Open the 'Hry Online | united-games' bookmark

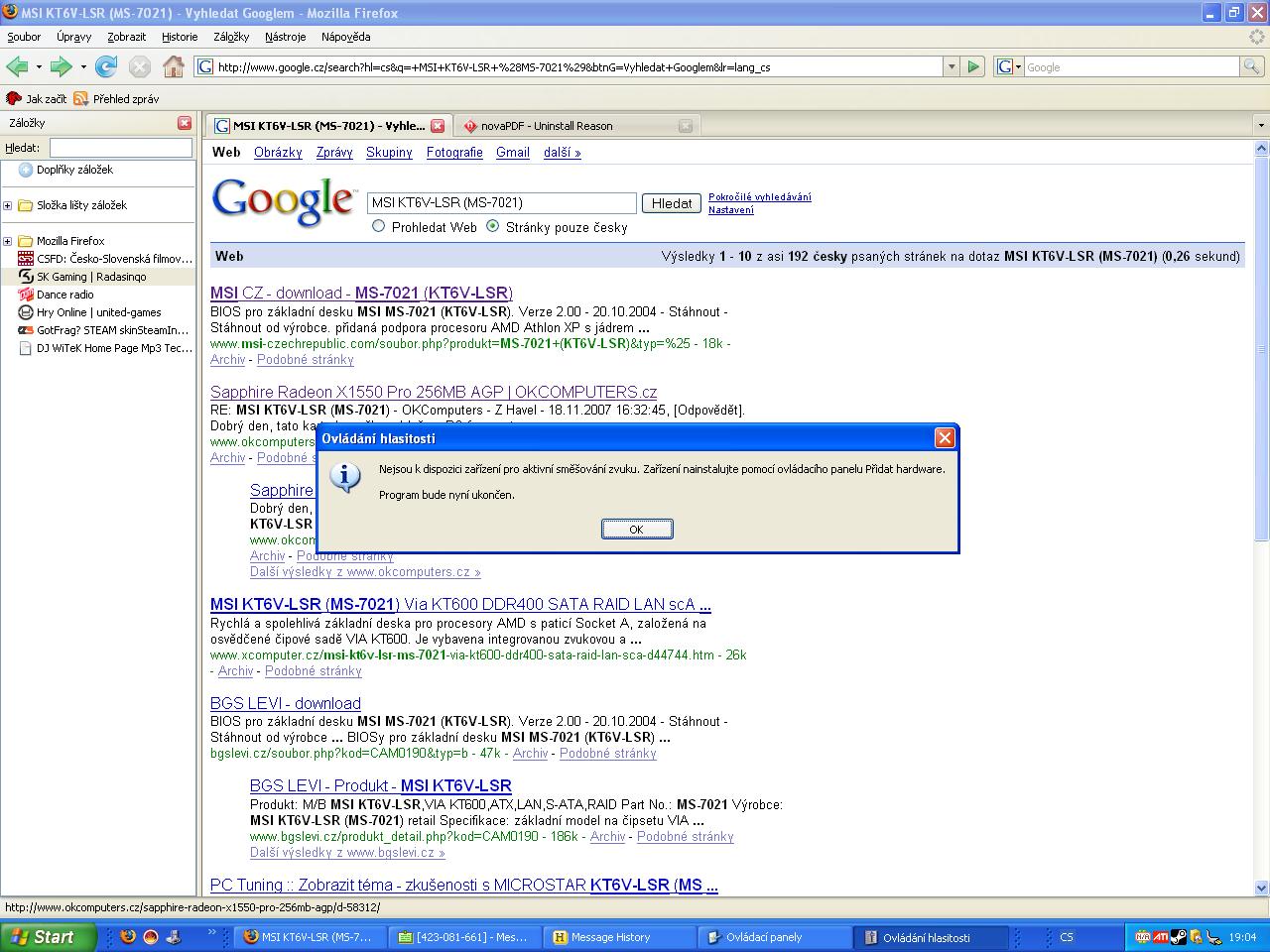click(90, 312)
